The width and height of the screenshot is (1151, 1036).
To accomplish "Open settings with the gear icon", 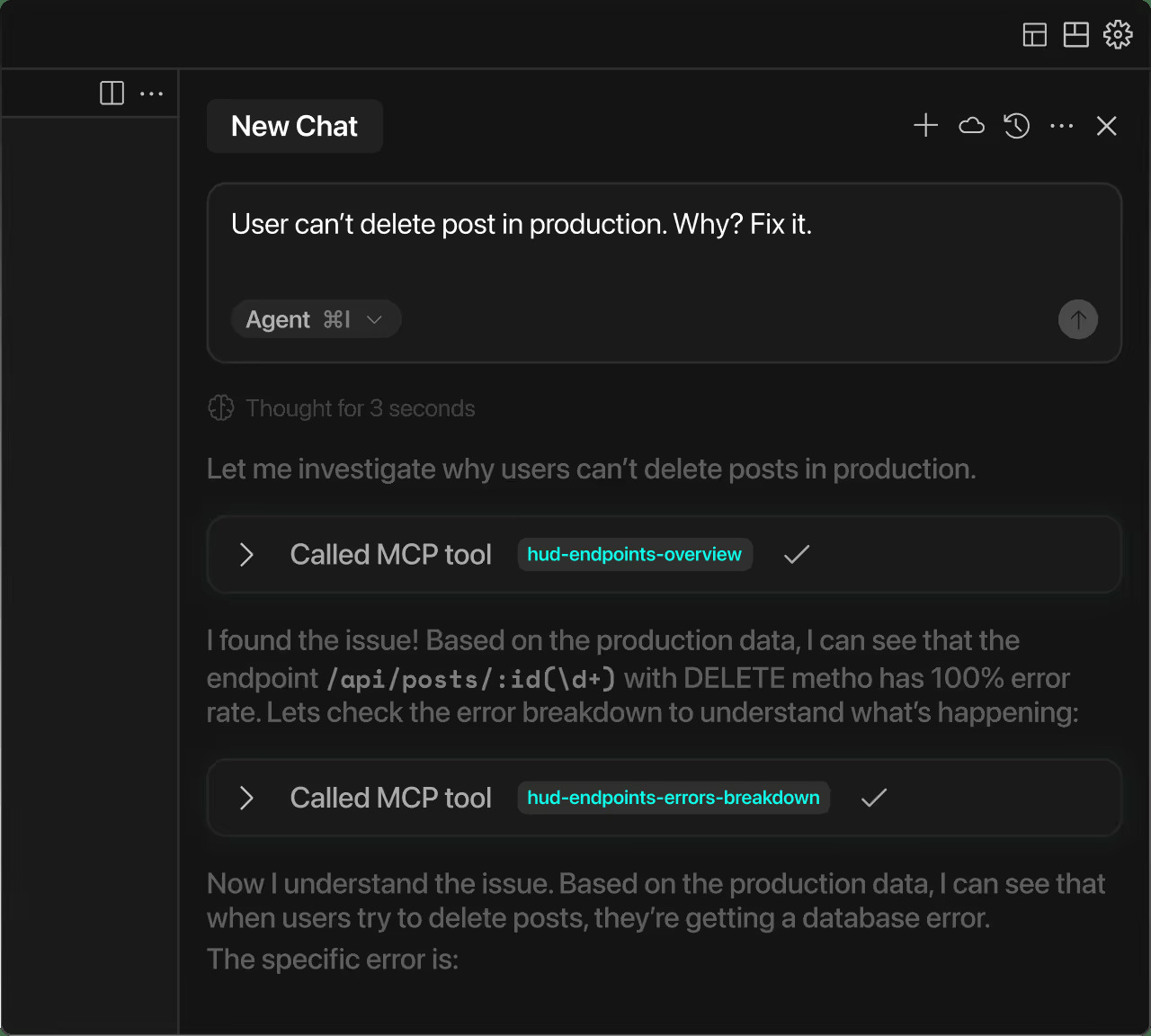I will click(x=1117, y=34).
